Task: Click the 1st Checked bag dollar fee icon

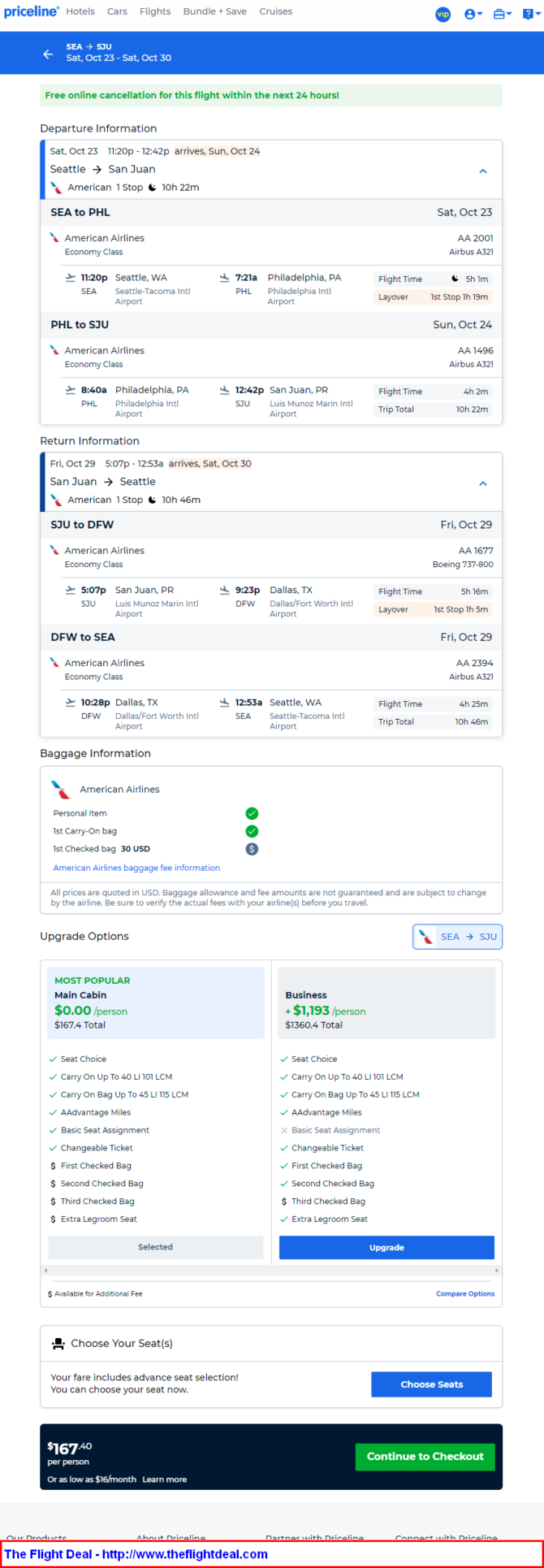Action: (252, 849)
